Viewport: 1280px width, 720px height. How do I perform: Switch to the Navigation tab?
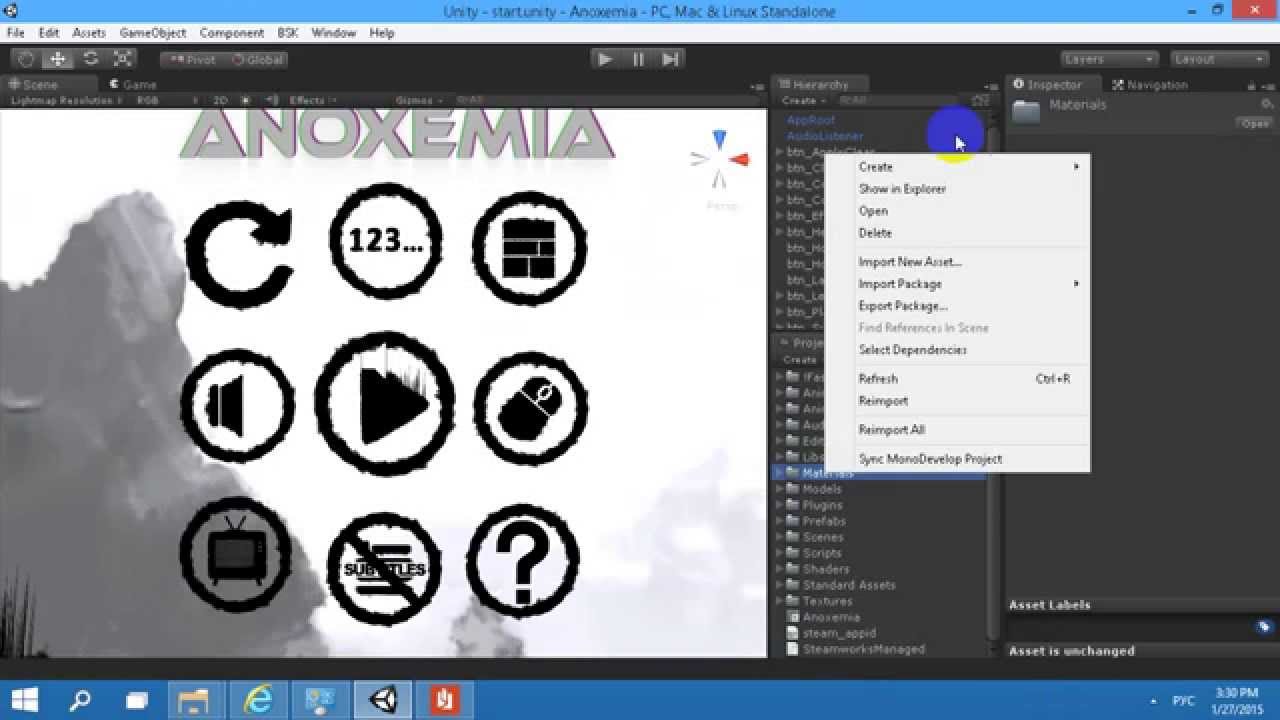(1149, 85)
